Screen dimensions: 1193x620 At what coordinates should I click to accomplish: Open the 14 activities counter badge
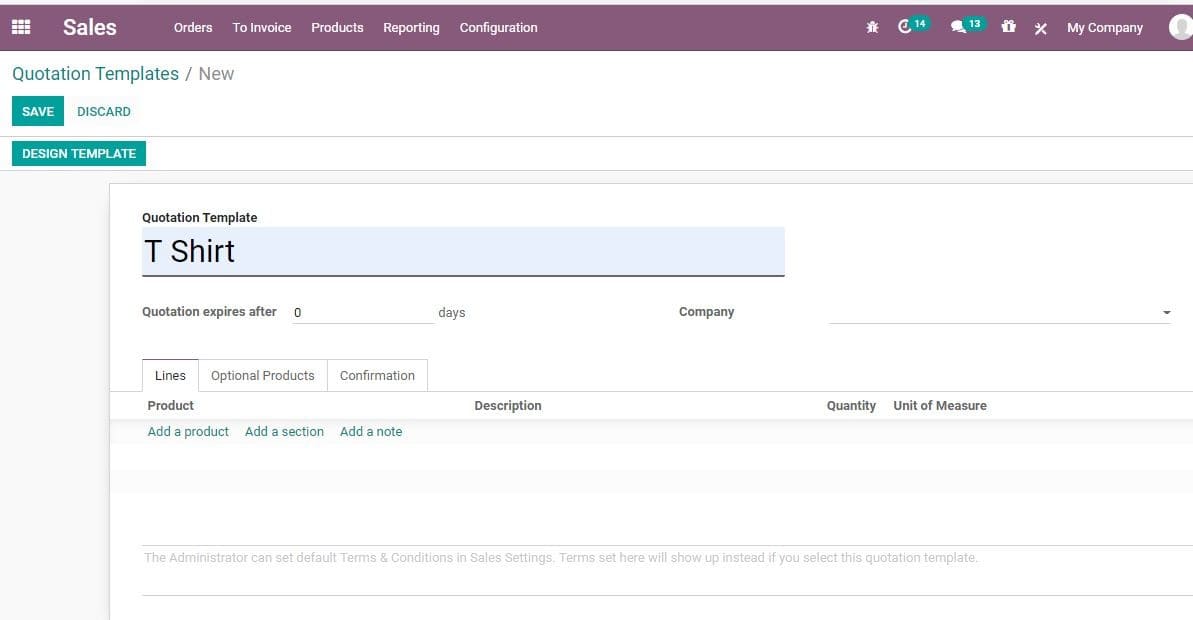[x=921, y=21]
